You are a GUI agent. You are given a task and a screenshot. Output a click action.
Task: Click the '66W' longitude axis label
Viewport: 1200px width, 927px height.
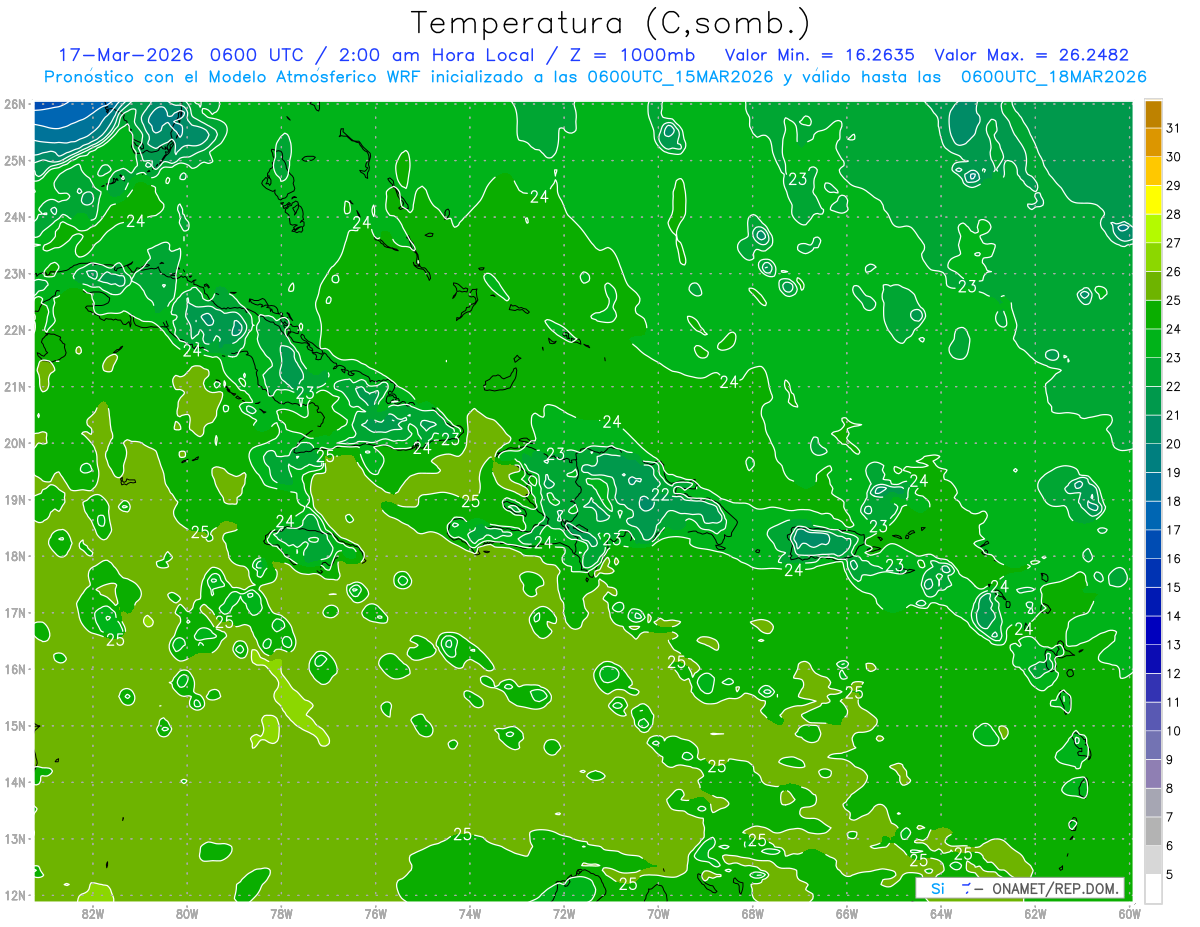pos(847,913)
